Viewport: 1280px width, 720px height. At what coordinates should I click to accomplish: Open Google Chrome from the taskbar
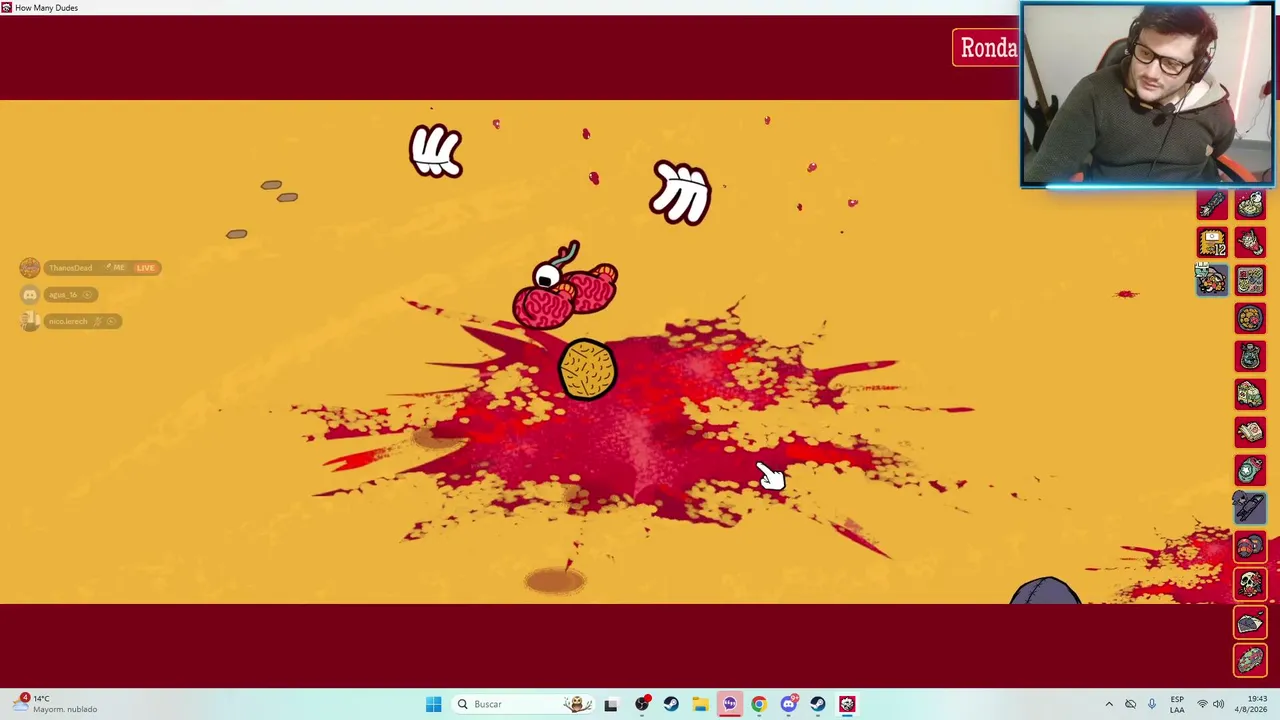click(x=759, y=704)
